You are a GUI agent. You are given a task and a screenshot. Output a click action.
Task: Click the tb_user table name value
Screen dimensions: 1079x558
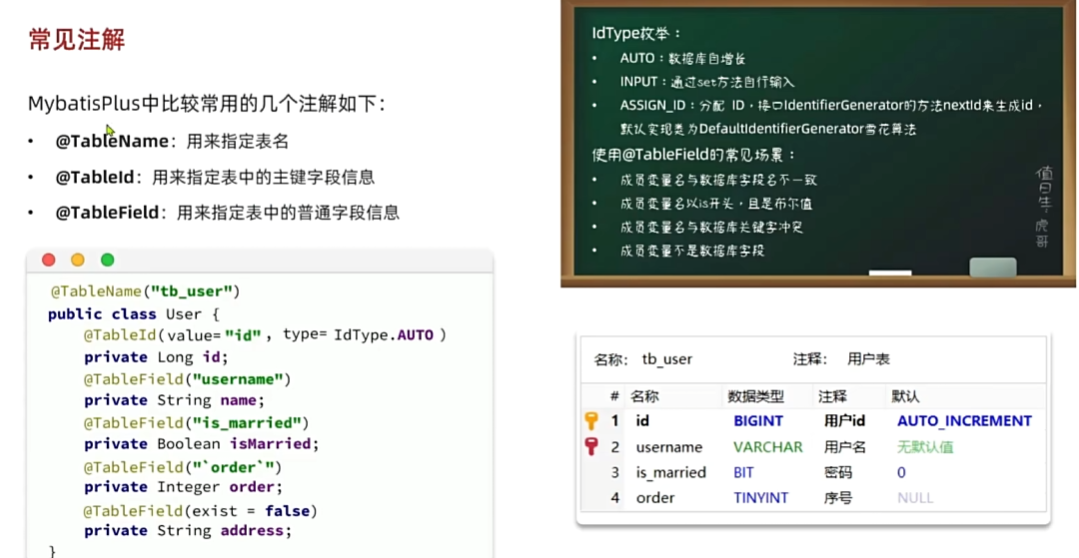point(667,359)
